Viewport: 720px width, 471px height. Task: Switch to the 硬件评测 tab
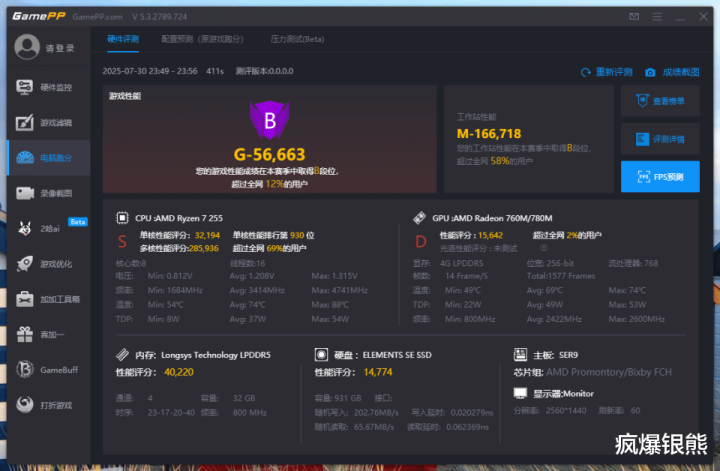pos(123,39)
